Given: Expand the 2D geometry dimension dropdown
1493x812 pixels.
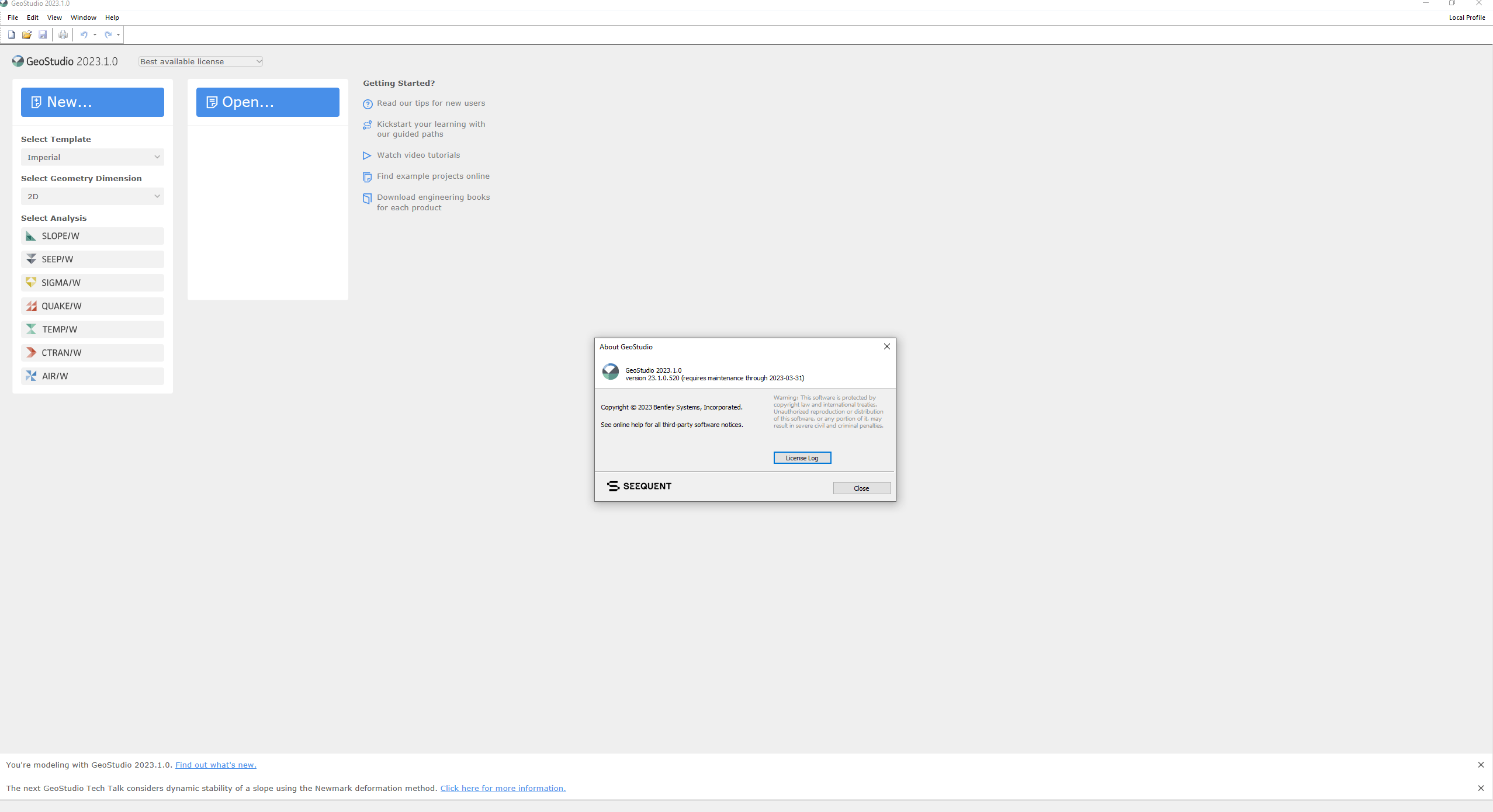Looking at the screenshot, I should [92, 196].
